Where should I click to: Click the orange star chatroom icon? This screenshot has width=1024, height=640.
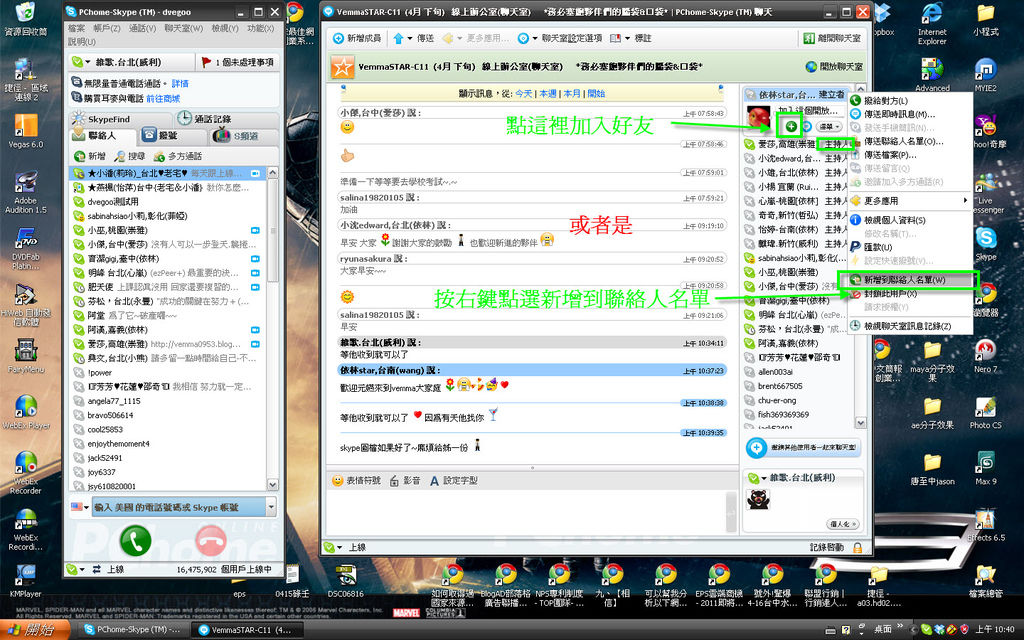tap(342, 67)
